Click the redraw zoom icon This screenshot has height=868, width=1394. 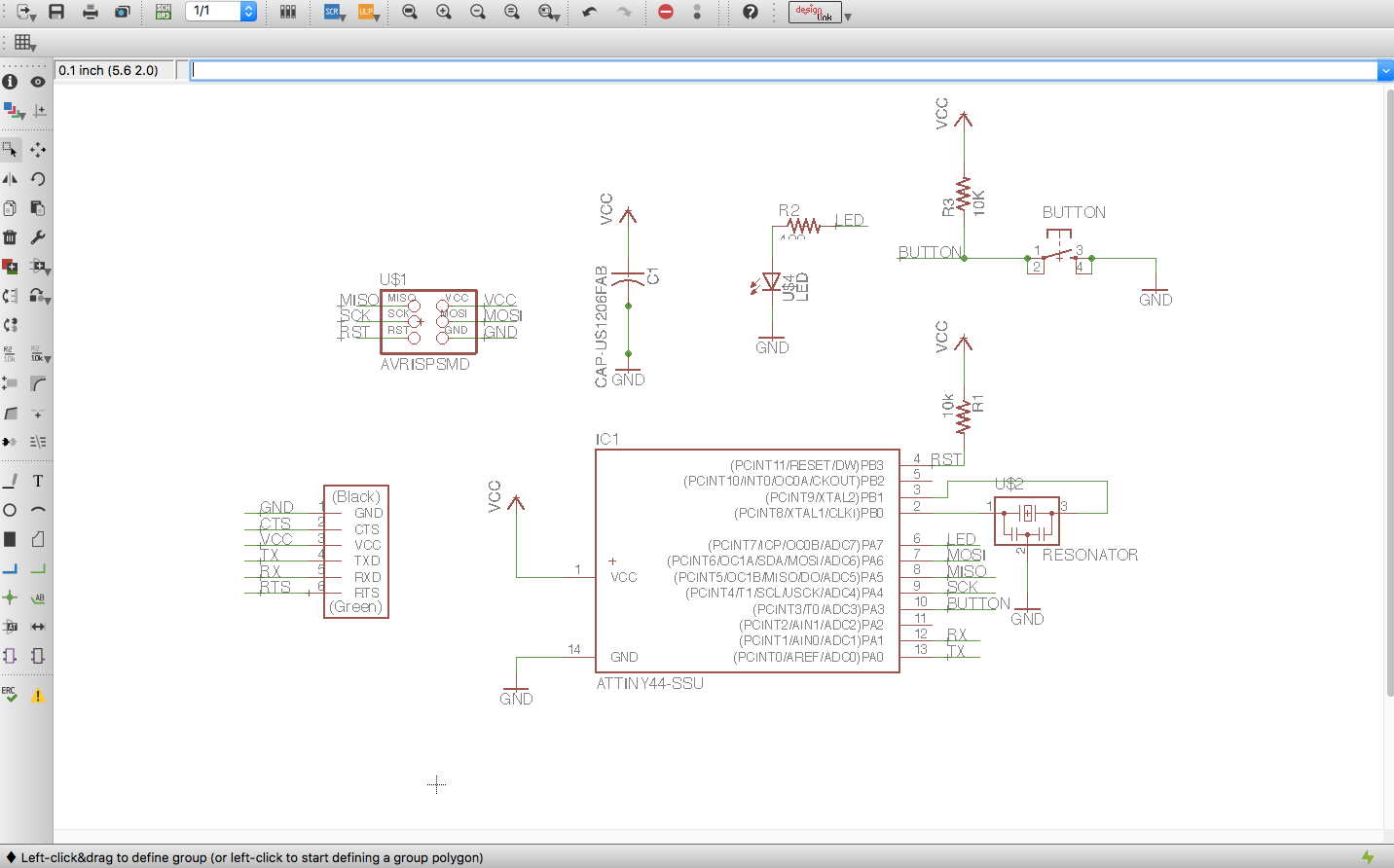pos(512,12)
